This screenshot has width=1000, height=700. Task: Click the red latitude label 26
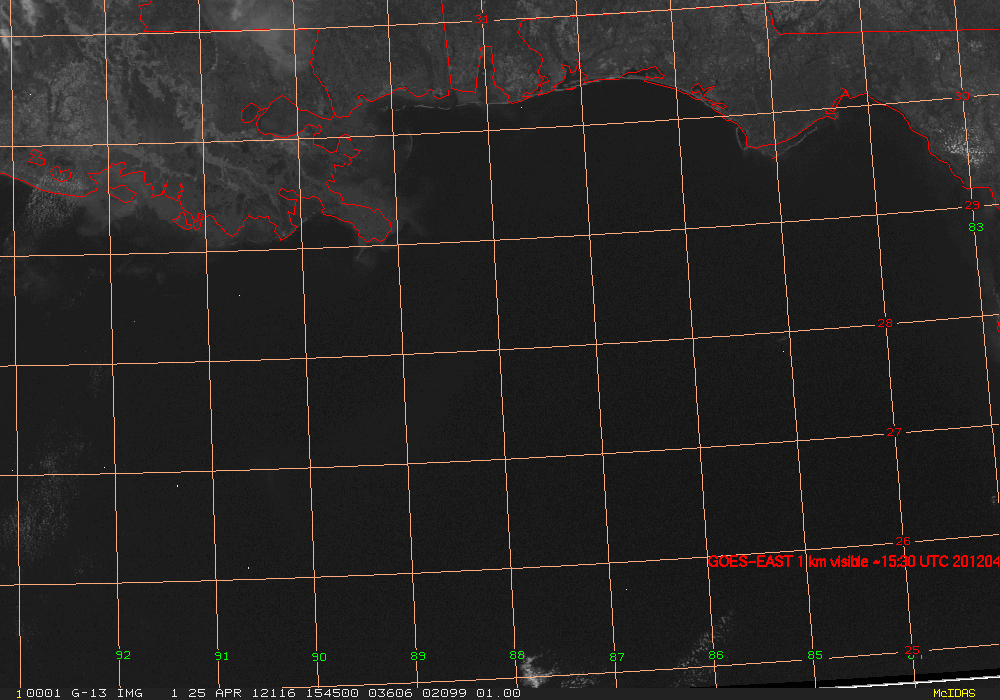pos(902,541)
